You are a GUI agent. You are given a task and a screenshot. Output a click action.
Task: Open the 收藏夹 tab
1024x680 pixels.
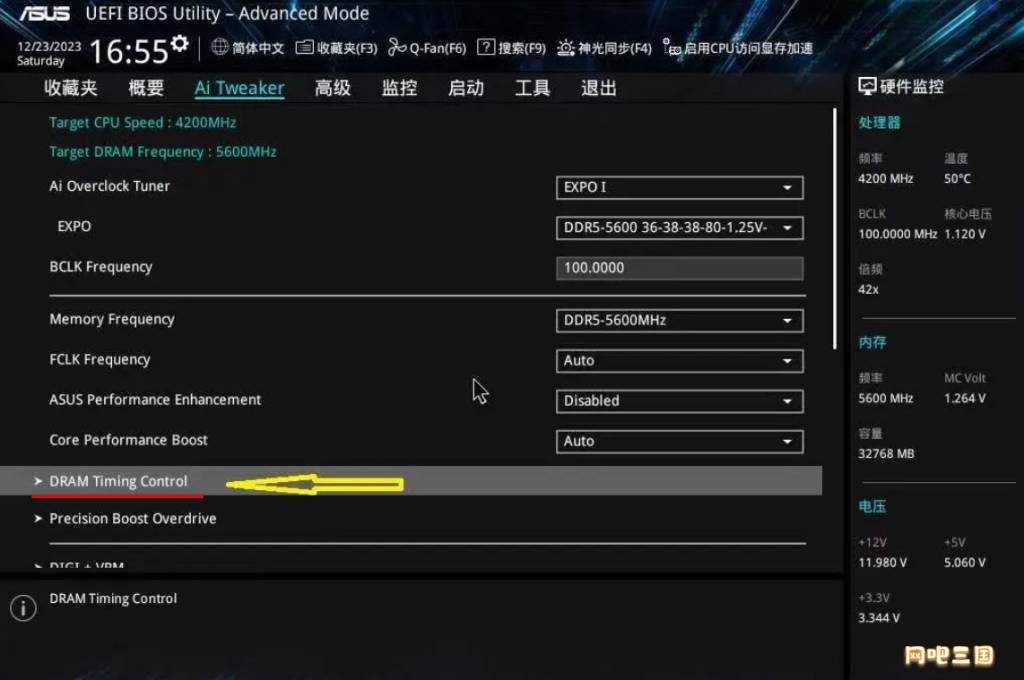click(71, 88)
